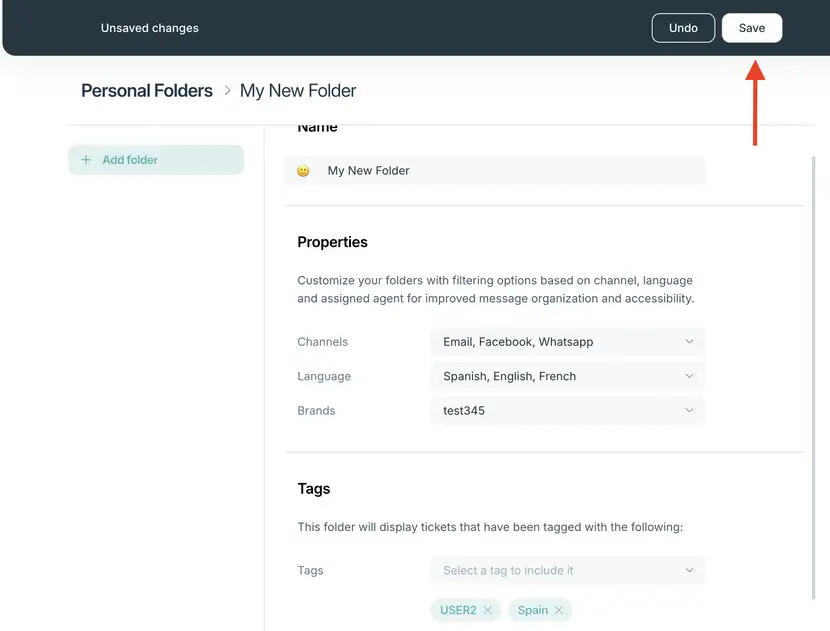Screen dimensions: 830x631
Task: Remove the Spain tag with its X
Action: click(x=558, y=610)
